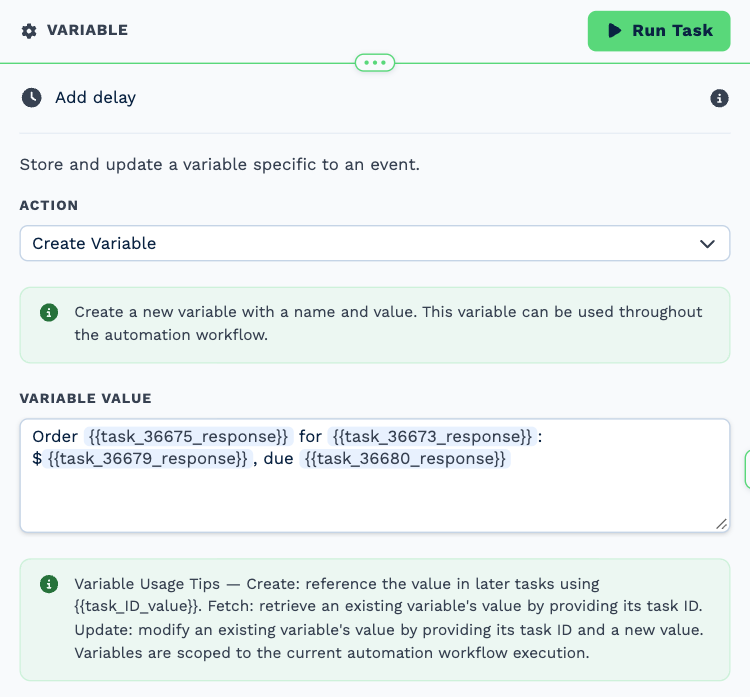Select the {{task_36679_response}} token

point(147,458)
